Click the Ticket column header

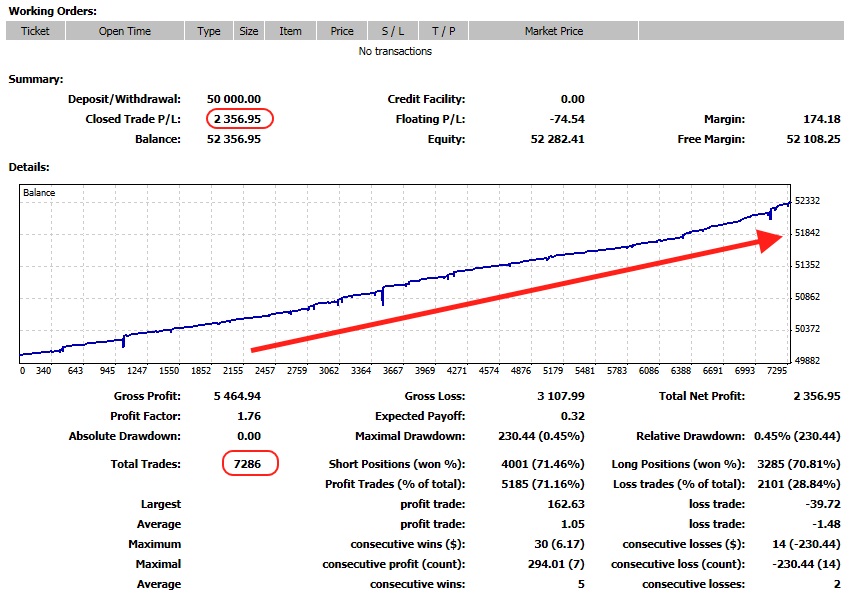coord(35,31)
